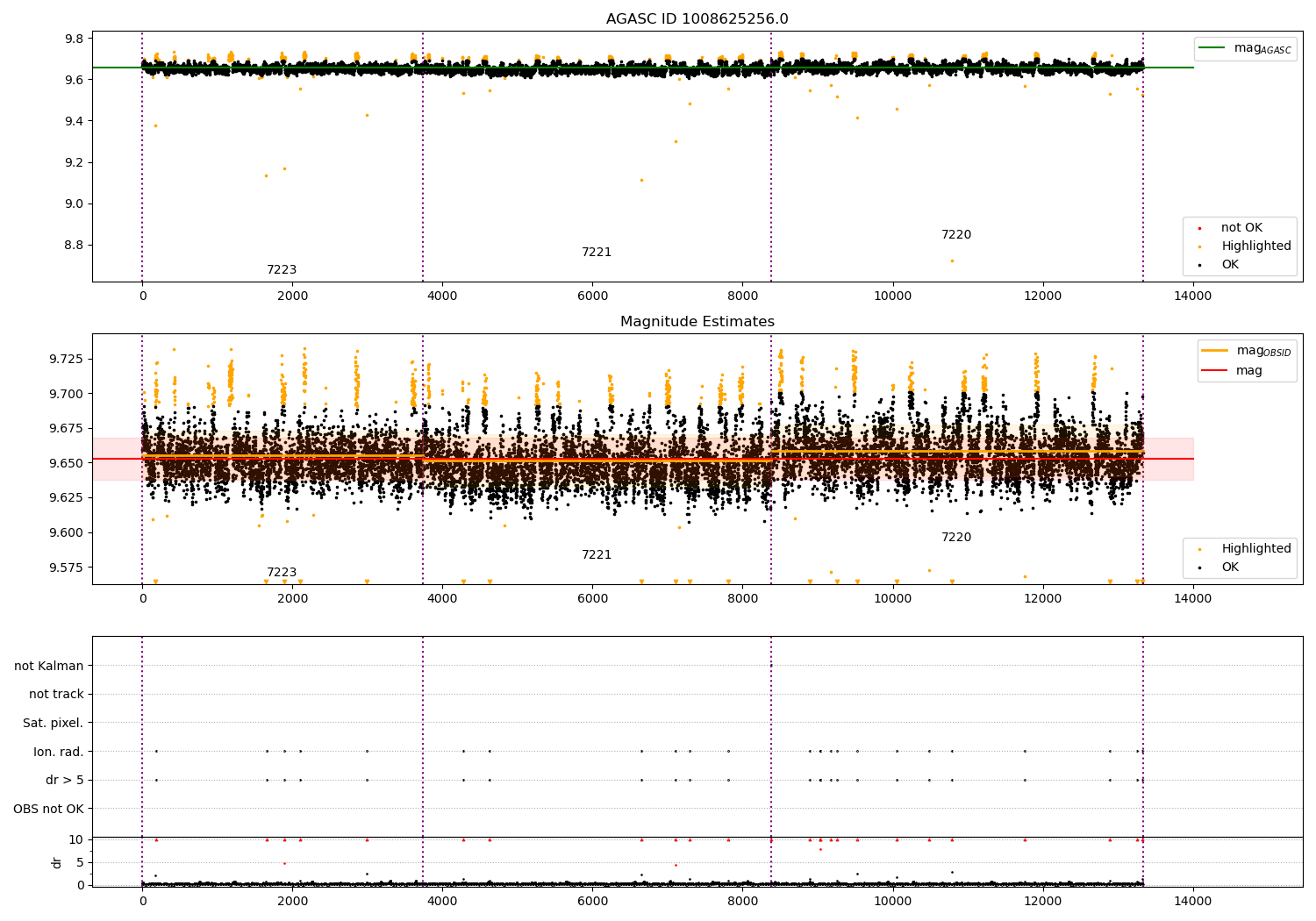The height and width of the screenshot is (921, 1316).
Task: Click the 'not track' y-axis label
Action: coord(56,694)
